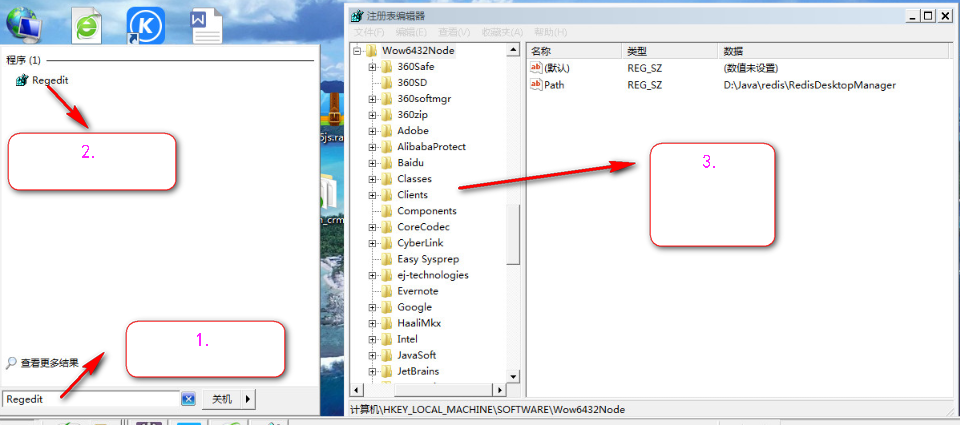Screen dimensions: 960x425
Task: Click the tree pane scroll-down arrow
Action: pos(514,376)
